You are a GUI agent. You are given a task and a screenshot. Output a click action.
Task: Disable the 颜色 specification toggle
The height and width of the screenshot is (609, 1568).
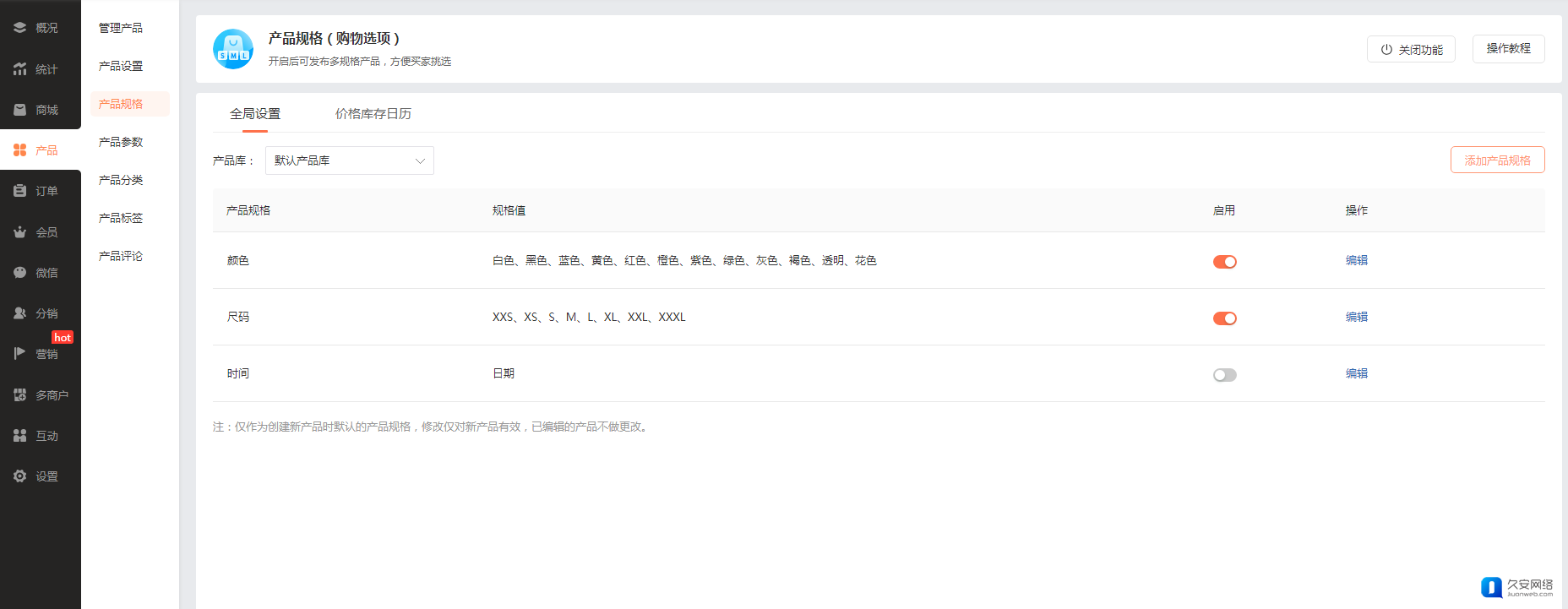tap(1224, 262)
